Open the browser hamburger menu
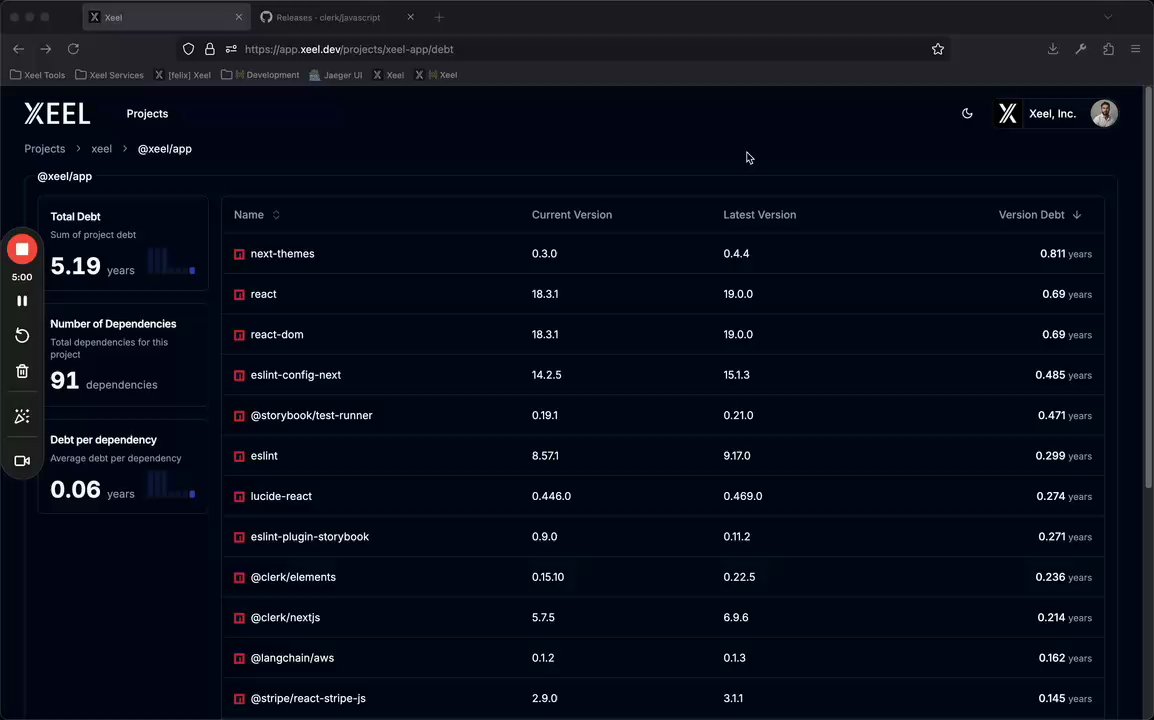This screenshot has height=720, width=1154. (1136, 49)
